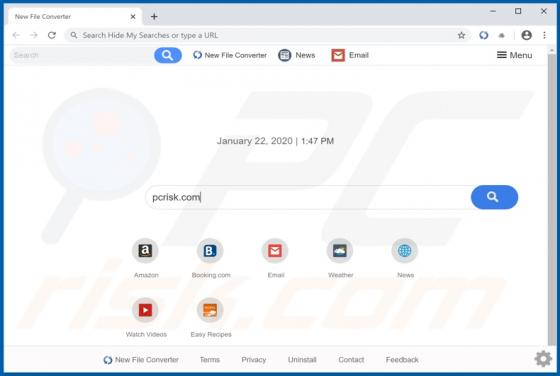Open the Easy Recipes shortcut icon

210,310
